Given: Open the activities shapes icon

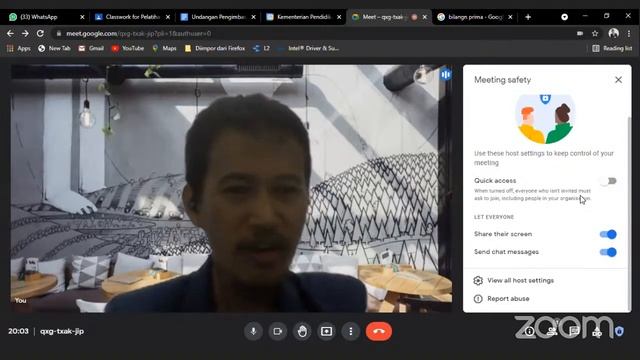Looking at the screenshot, I should (x=597, y=331).
